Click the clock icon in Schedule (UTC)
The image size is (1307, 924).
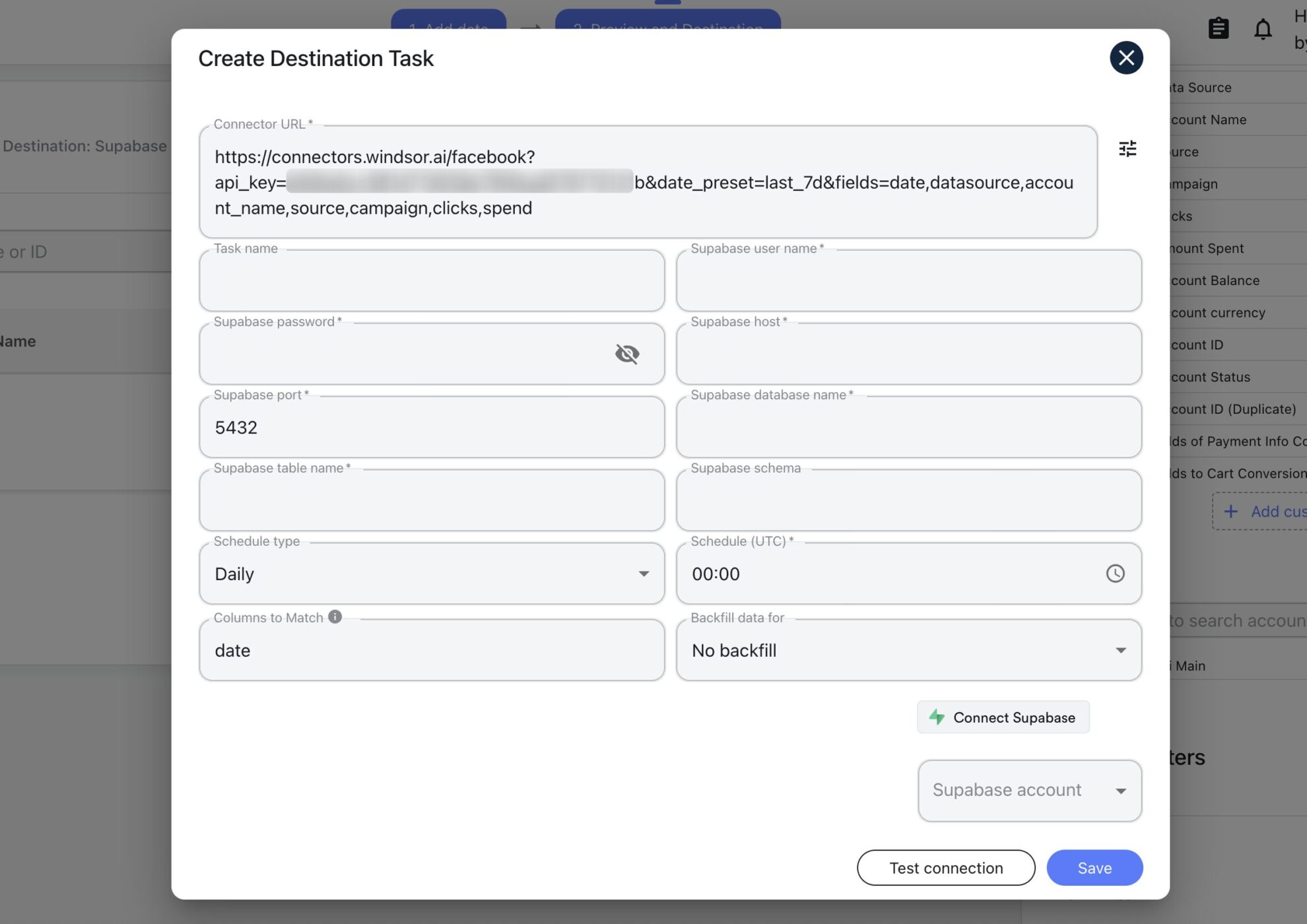[1115, 574]
